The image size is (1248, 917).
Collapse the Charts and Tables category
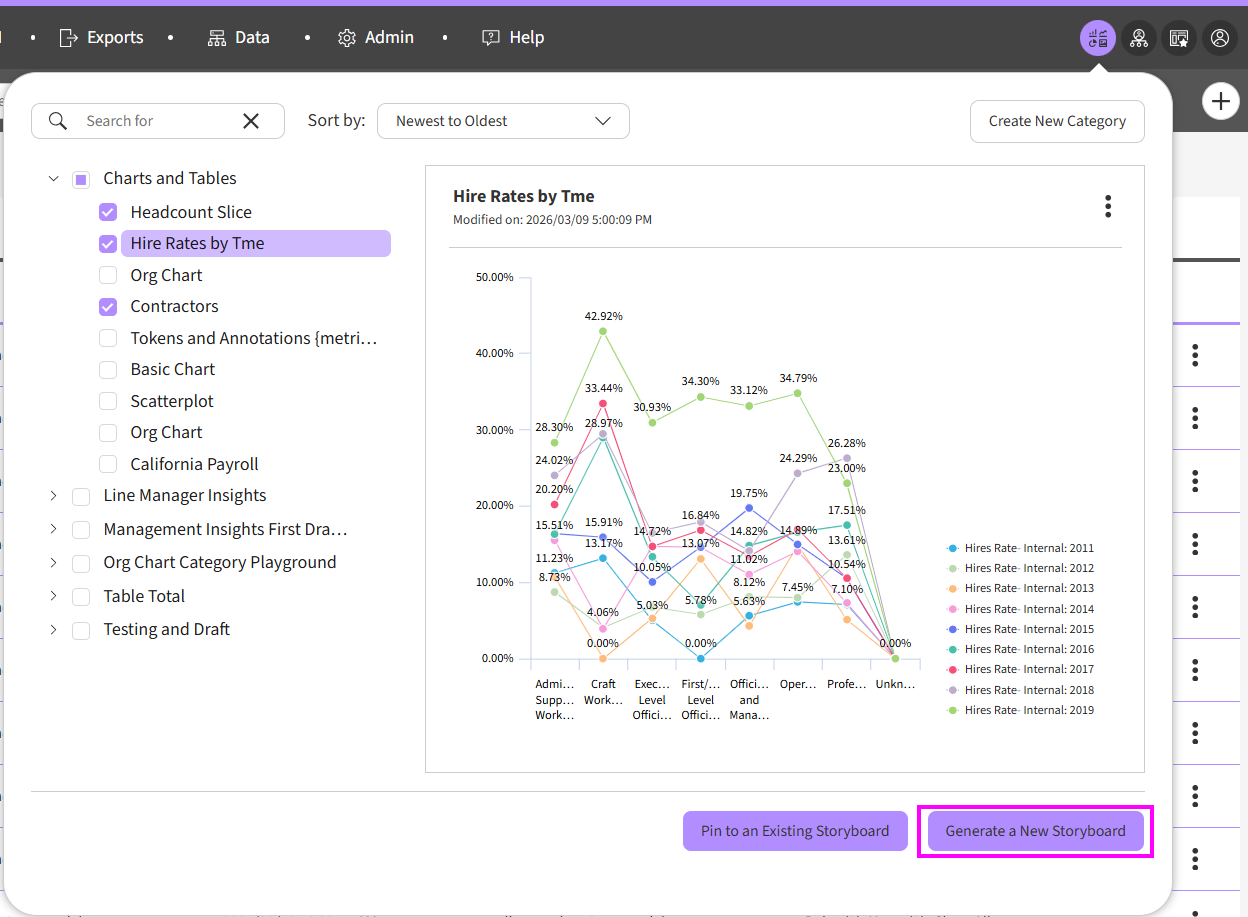pyautogui.click(x=54, y=179)
